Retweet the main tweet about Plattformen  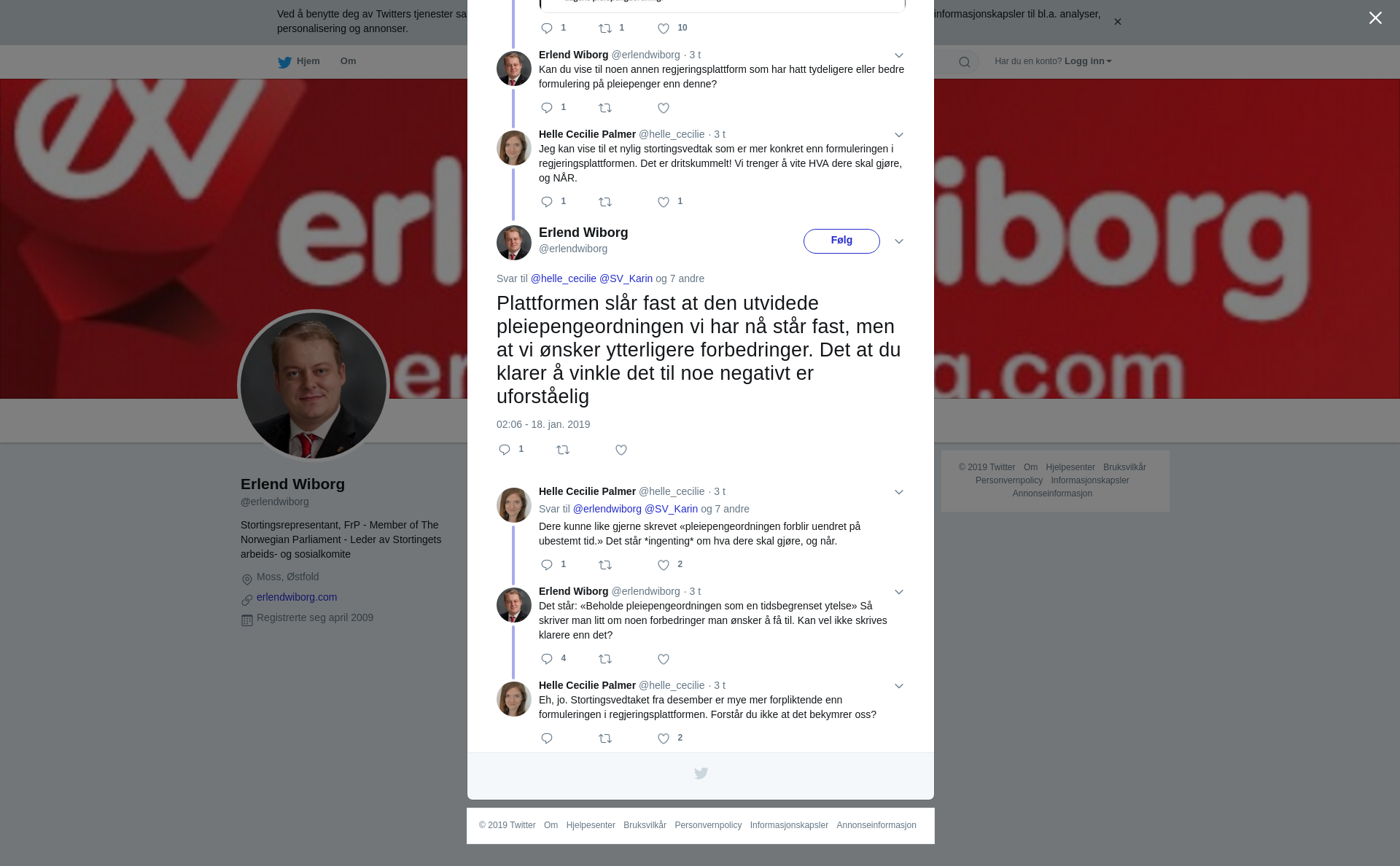563,450
